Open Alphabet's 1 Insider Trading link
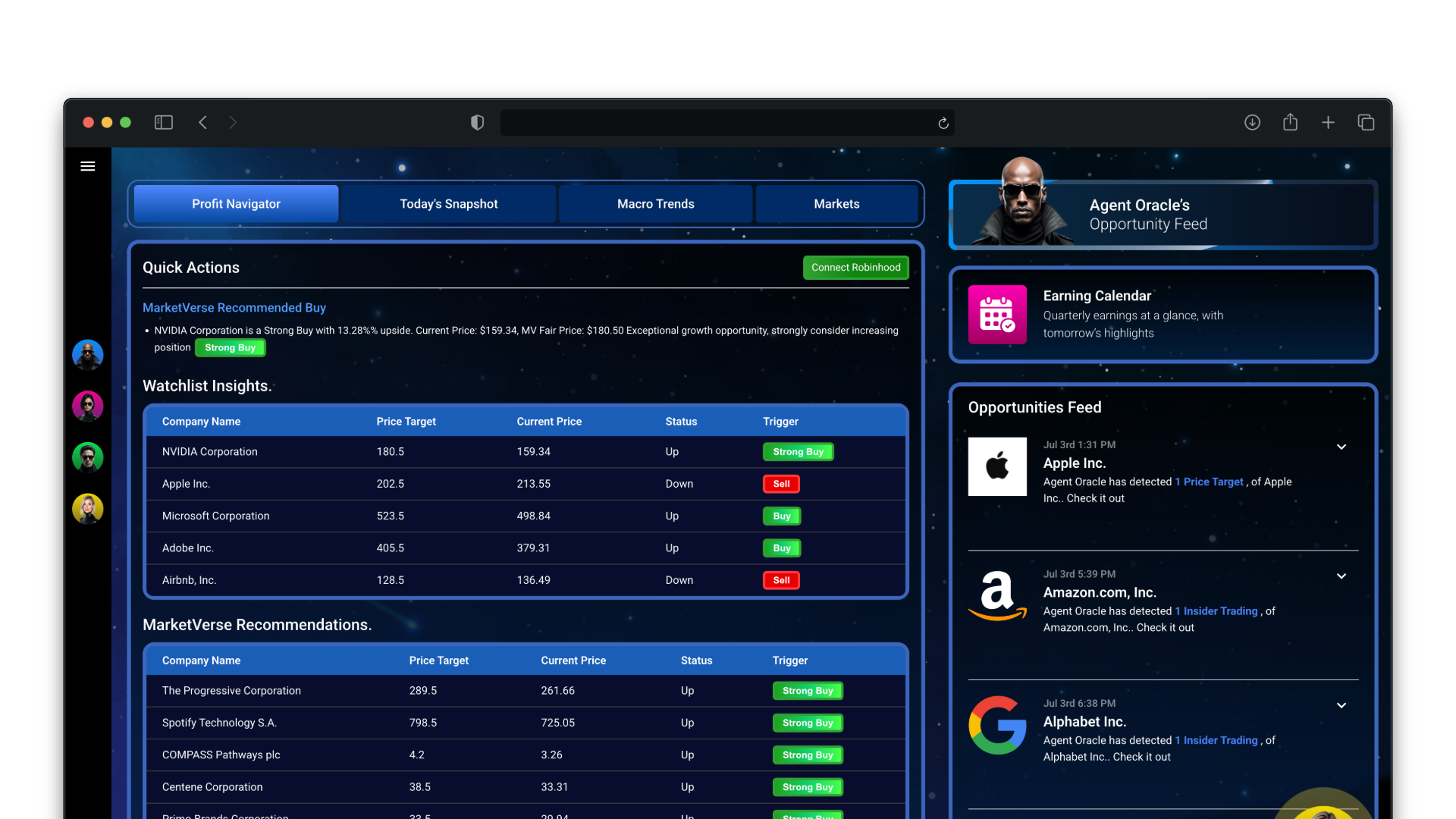The height and width of the screenshot is (819, 1456). click(1216, 740)
